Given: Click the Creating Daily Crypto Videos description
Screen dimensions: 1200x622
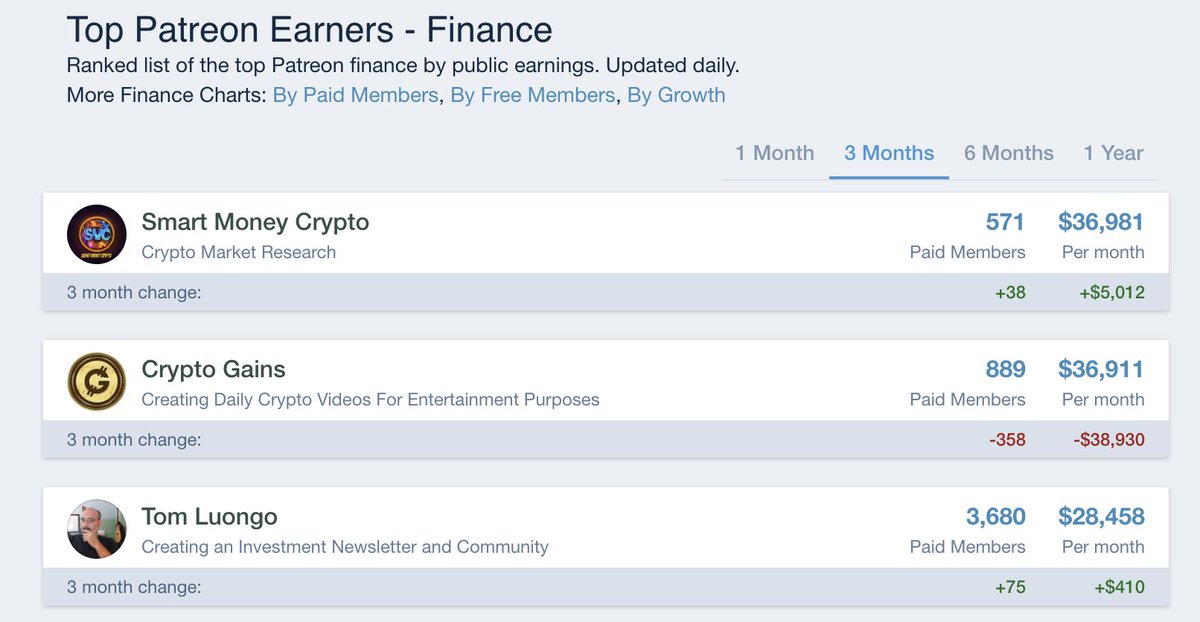Looking at the screenshot, I should point(371,399).
